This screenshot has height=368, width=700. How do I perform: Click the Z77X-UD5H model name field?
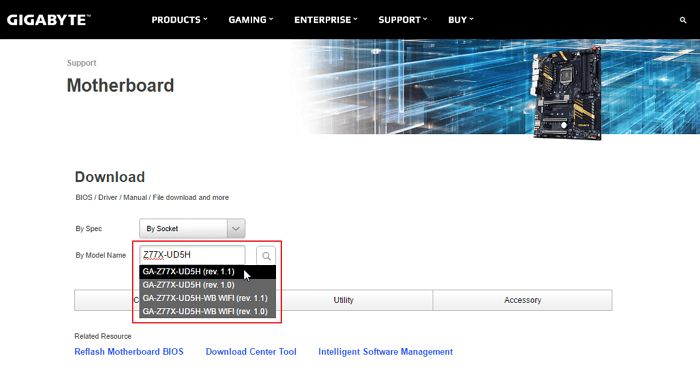[x=192, y=255]
